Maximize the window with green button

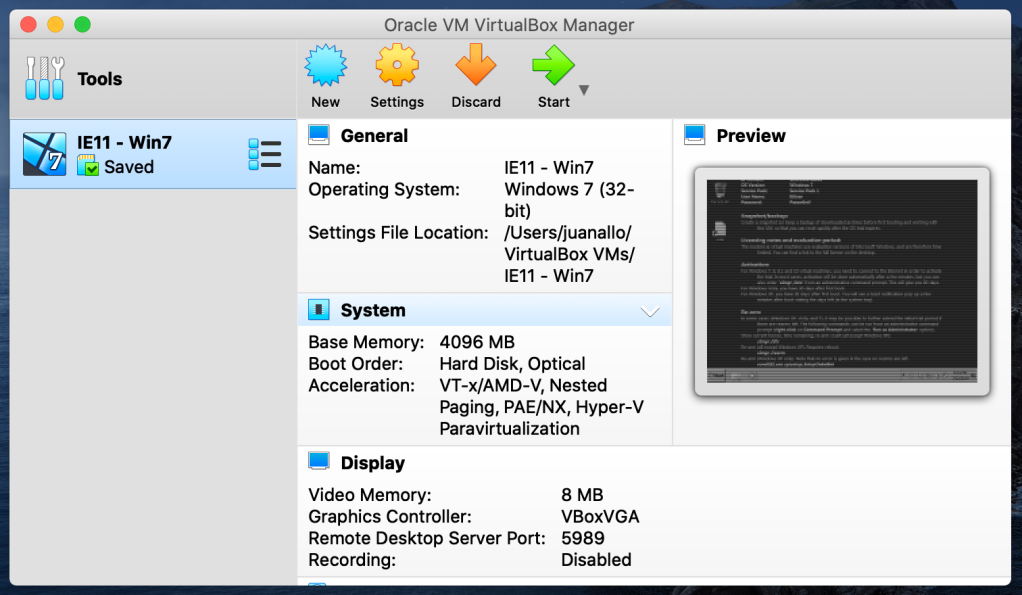point(82,25)
